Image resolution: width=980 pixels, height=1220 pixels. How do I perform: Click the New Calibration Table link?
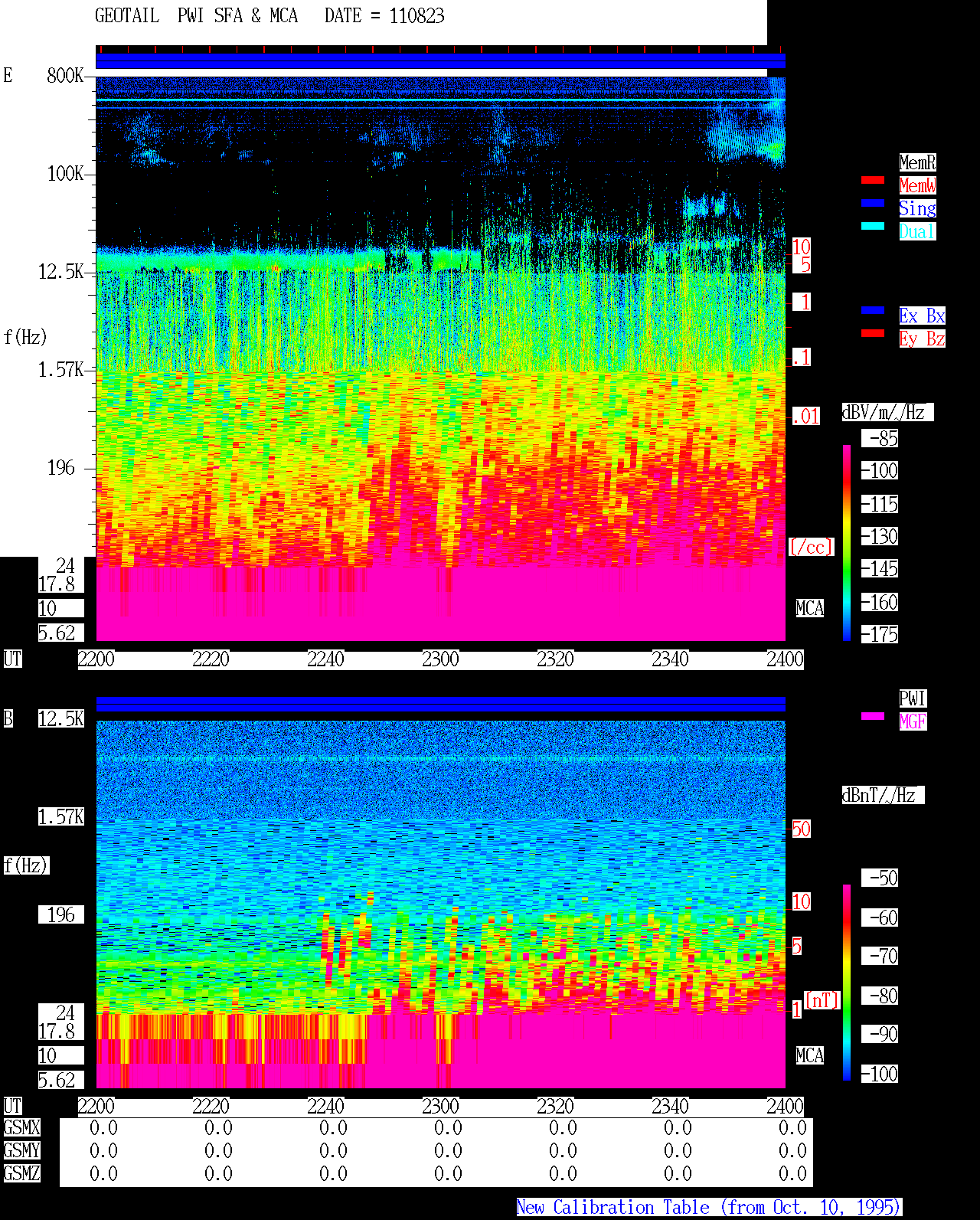point(709,1208)
